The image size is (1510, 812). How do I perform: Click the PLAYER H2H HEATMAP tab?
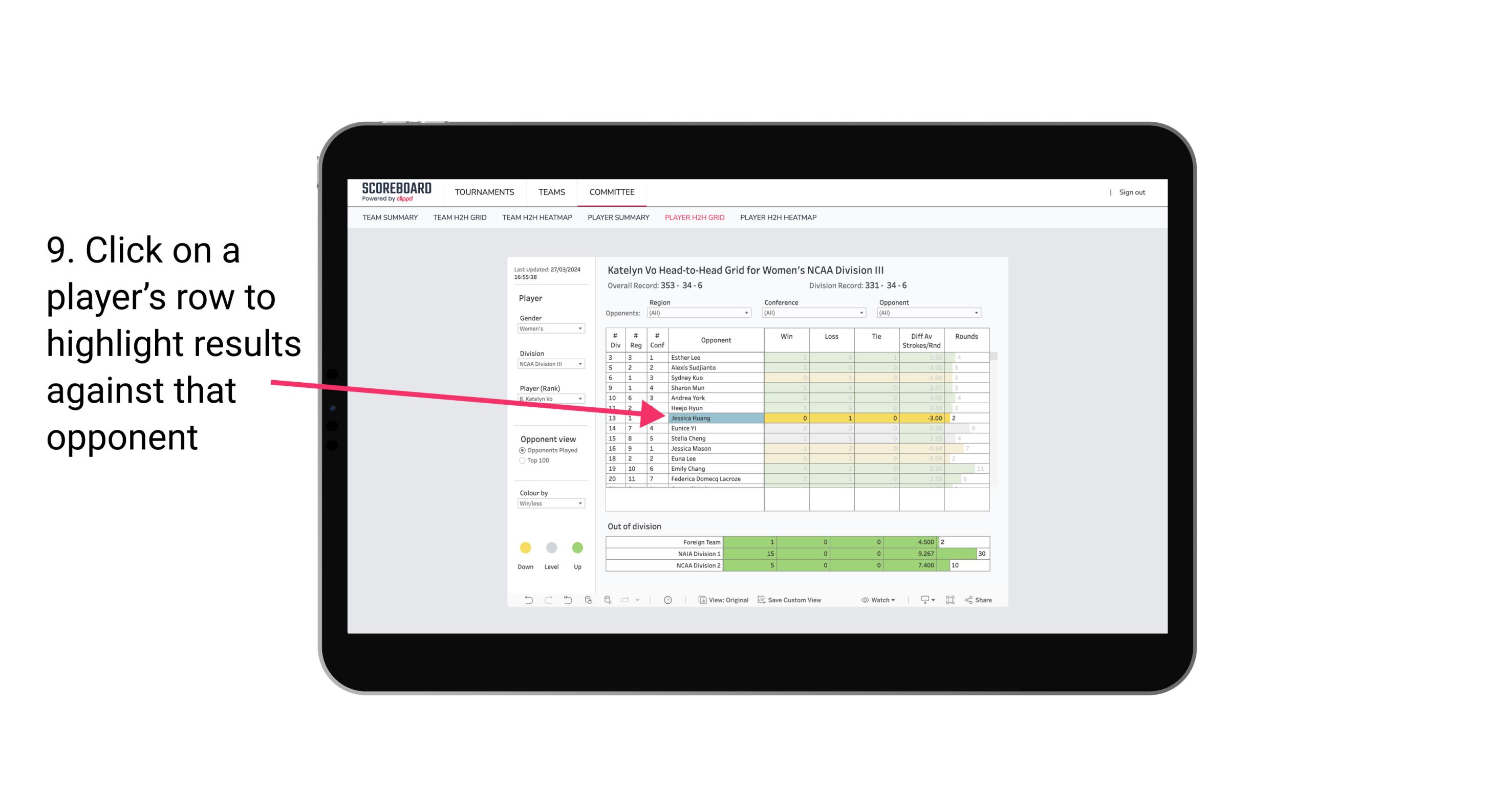coord(779,219)
